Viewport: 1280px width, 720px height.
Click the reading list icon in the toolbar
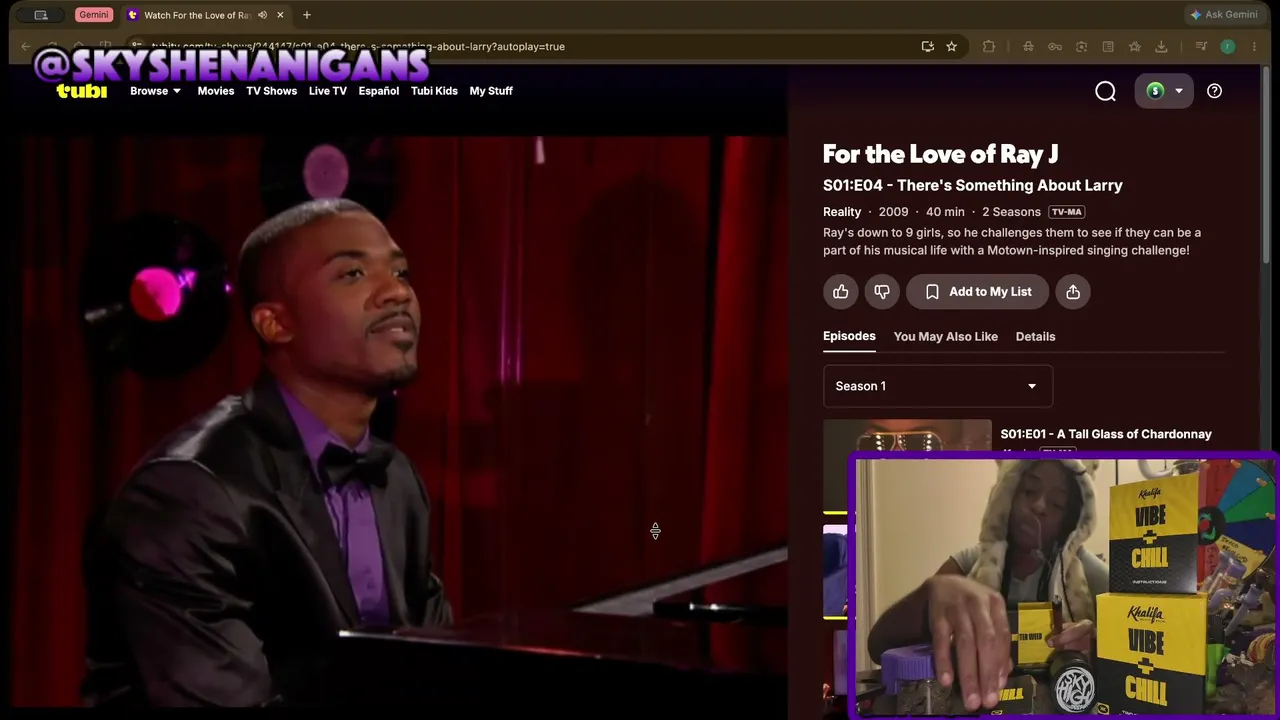(1108, 46)
